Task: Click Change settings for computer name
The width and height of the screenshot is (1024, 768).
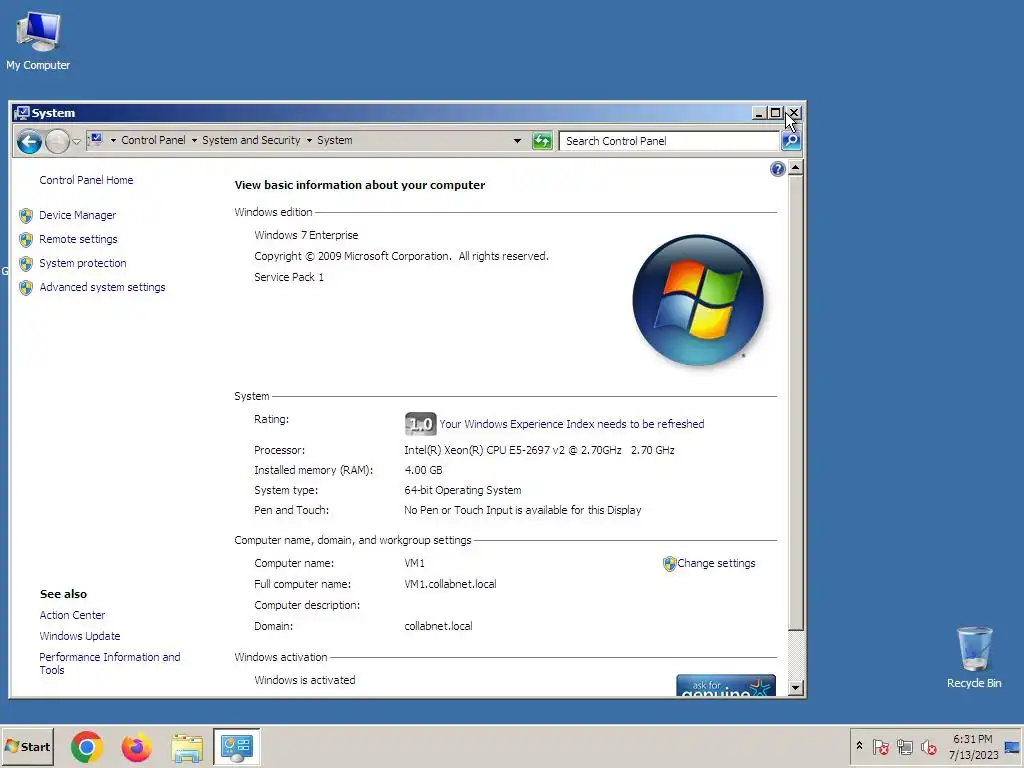Action: [716, 563]
